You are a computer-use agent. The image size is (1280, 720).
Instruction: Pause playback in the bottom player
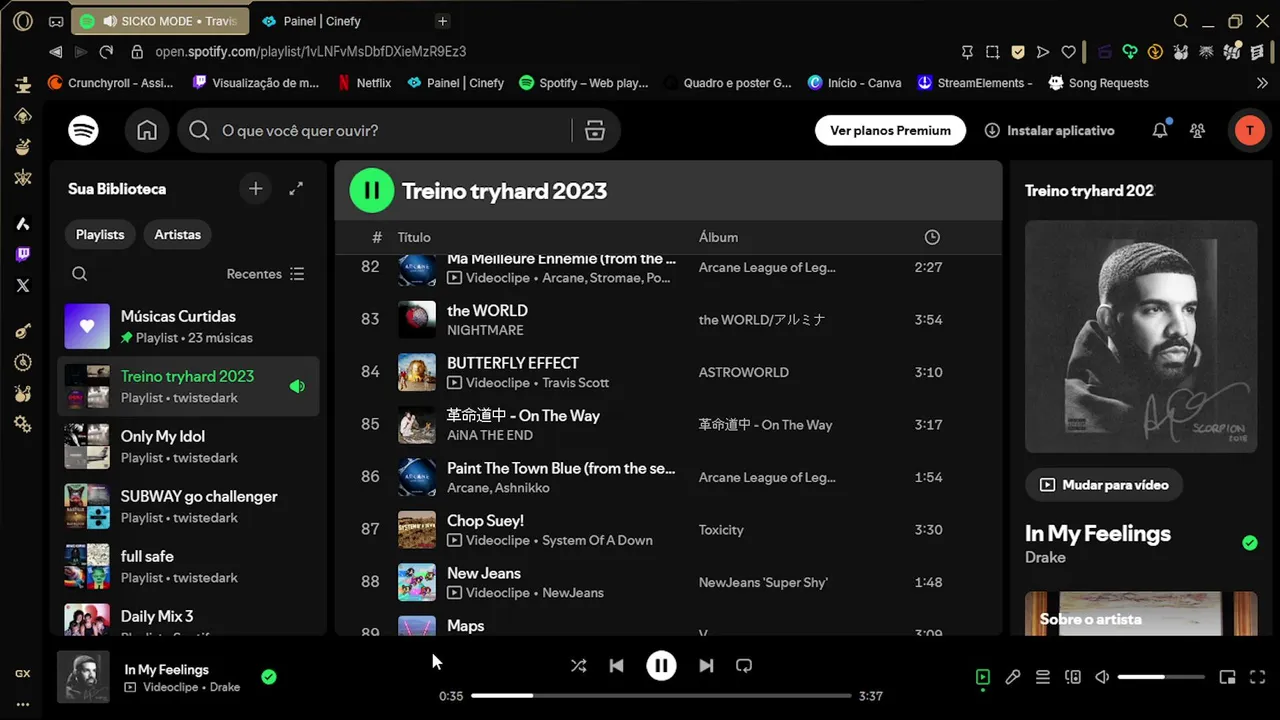point(661,666)
